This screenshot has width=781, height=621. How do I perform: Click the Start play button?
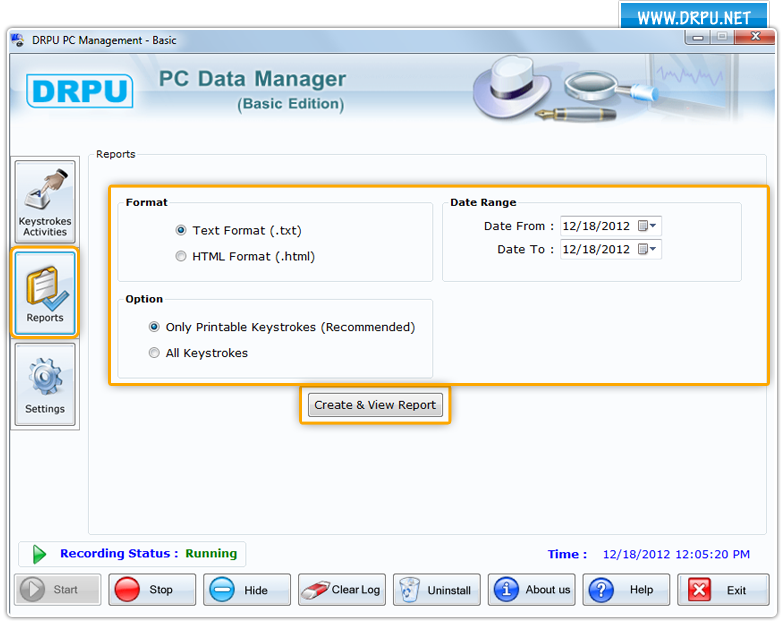point(57,590)
